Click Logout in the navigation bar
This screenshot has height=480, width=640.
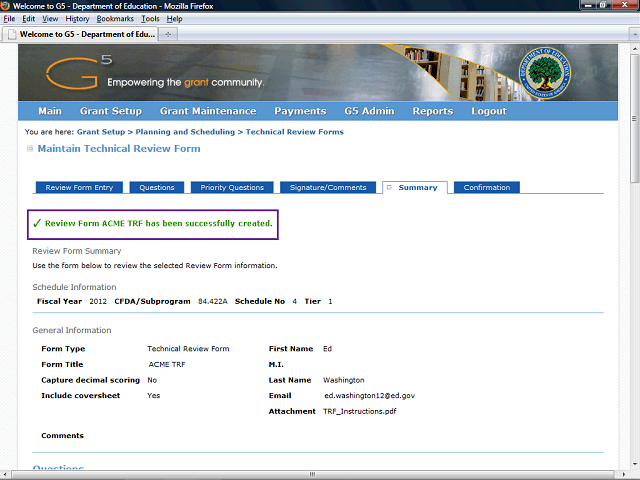click(x=489, y=111)
